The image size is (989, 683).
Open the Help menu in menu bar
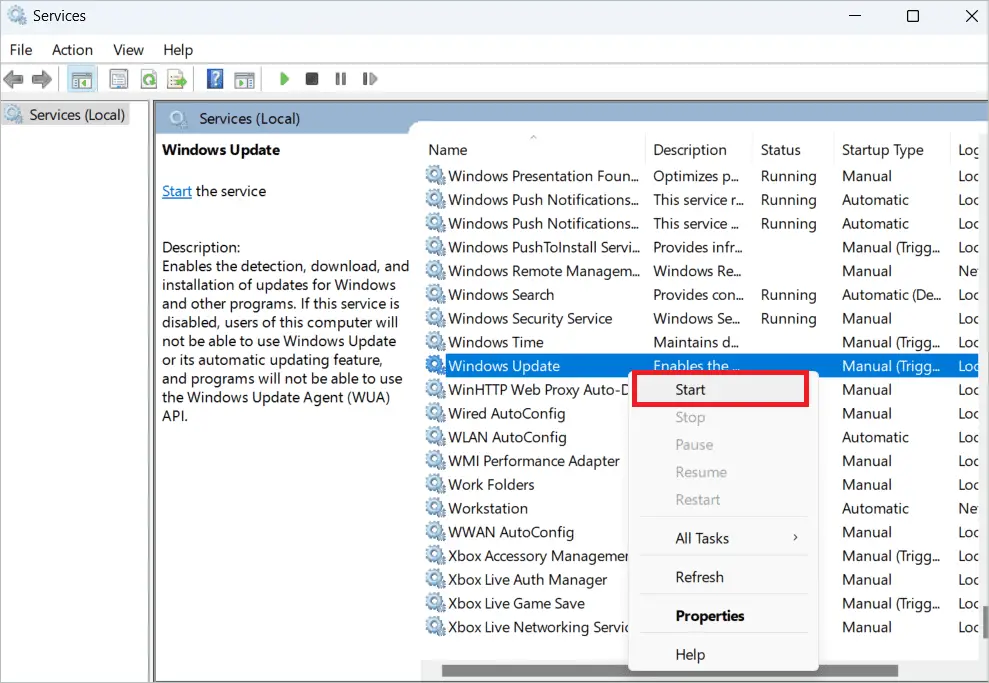coord(178,50)
